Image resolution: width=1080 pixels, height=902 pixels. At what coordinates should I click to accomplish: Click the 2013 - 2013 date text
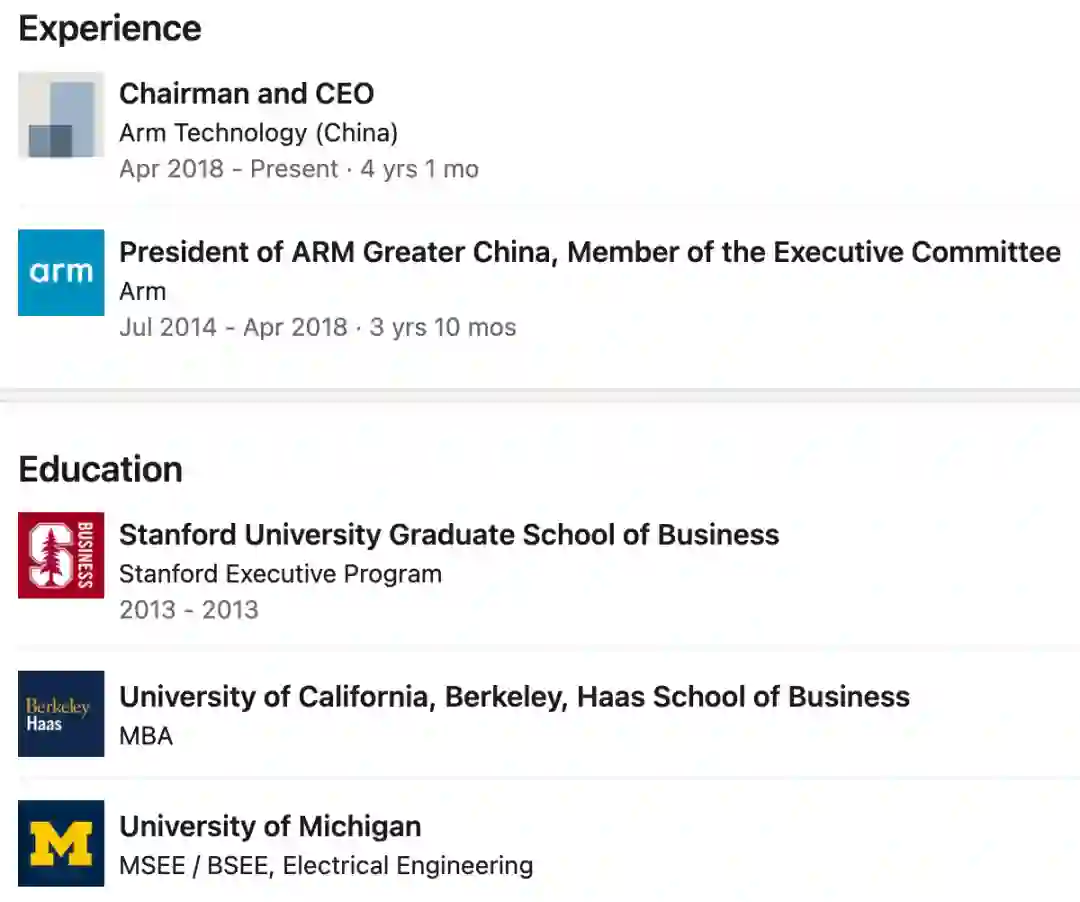click(189, 609)
